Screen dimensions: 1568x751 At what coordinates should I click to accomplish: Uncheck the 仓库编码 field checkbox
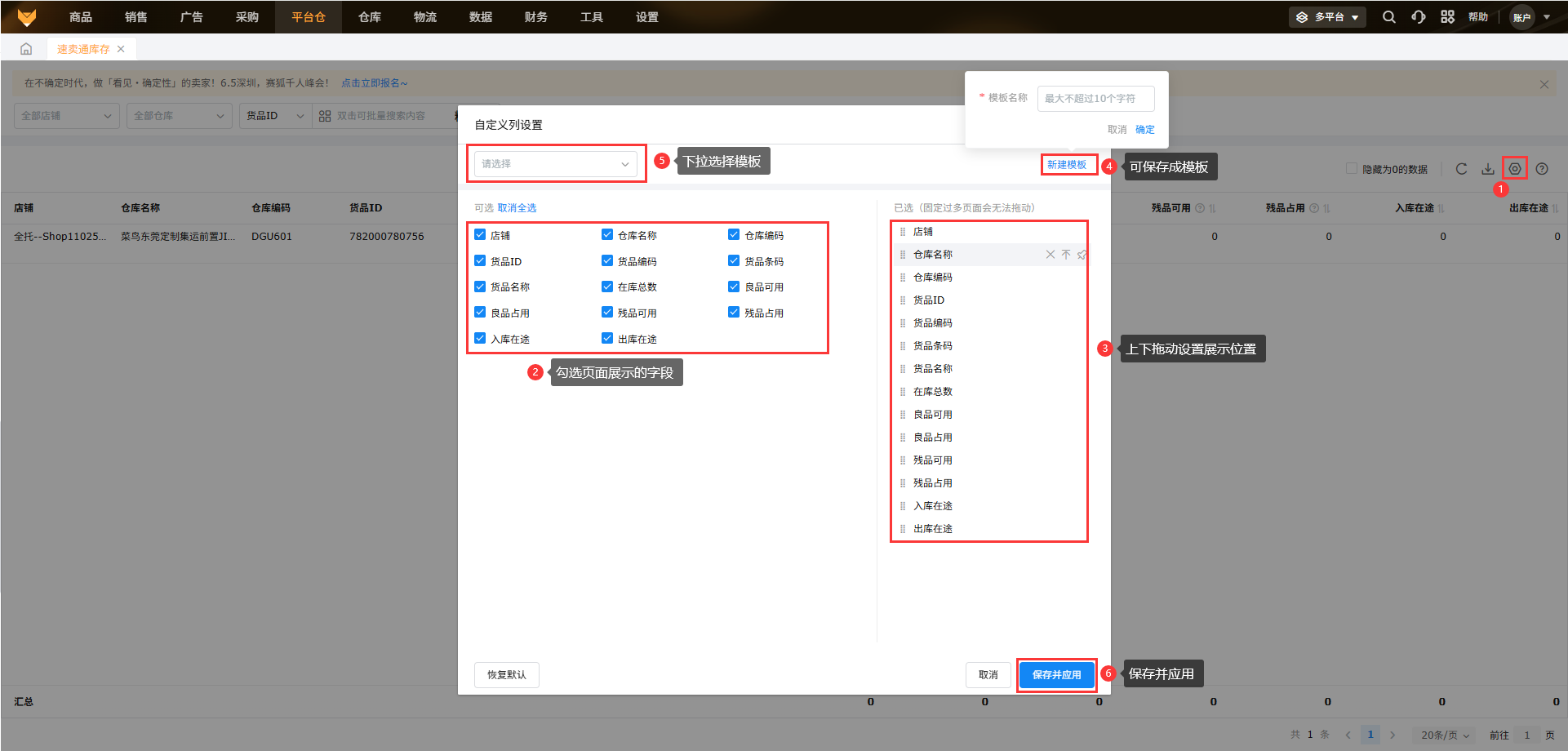(x=734, y=235)
